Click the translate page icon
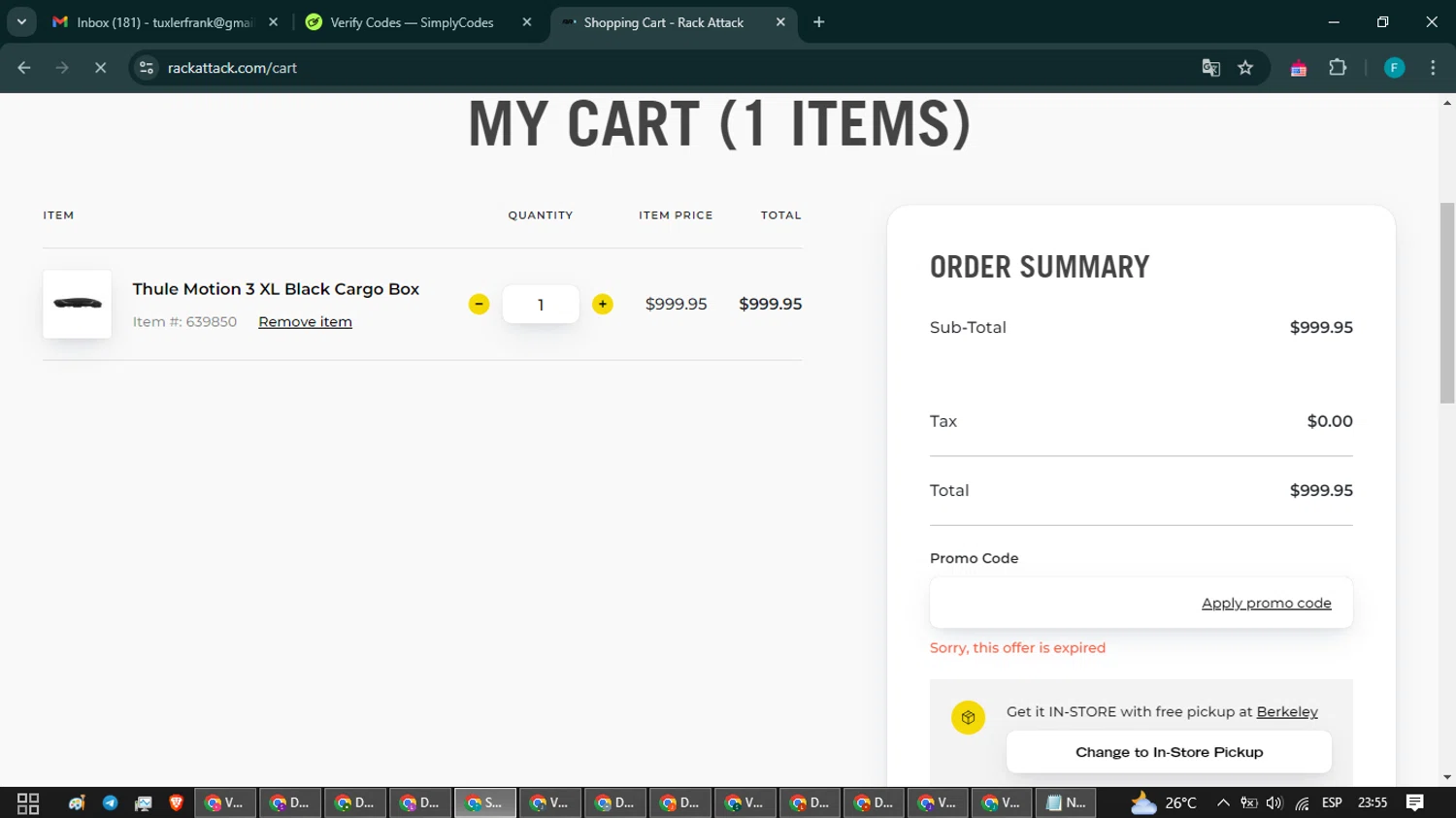 pos(1210,68)
